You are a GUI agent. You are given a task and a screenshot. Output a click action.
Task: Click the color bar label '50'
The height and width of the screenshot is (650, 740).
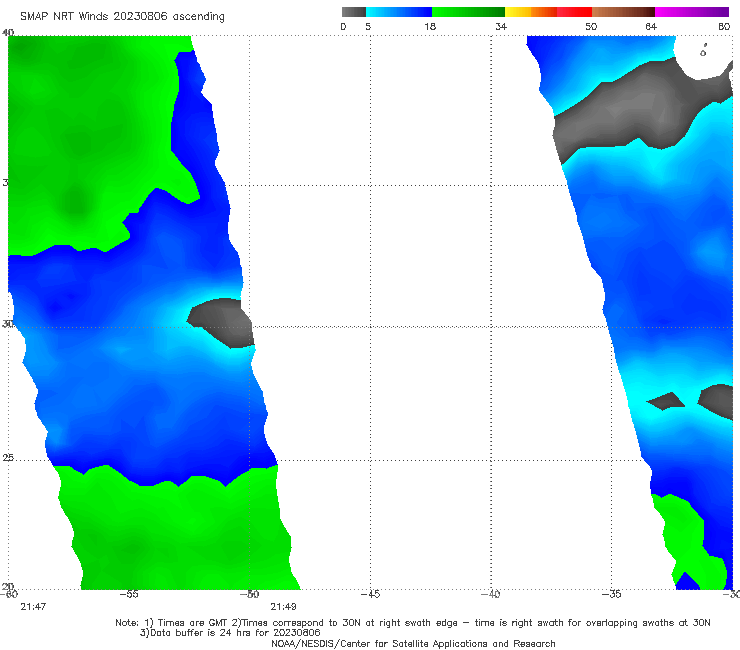click(591, 26)
